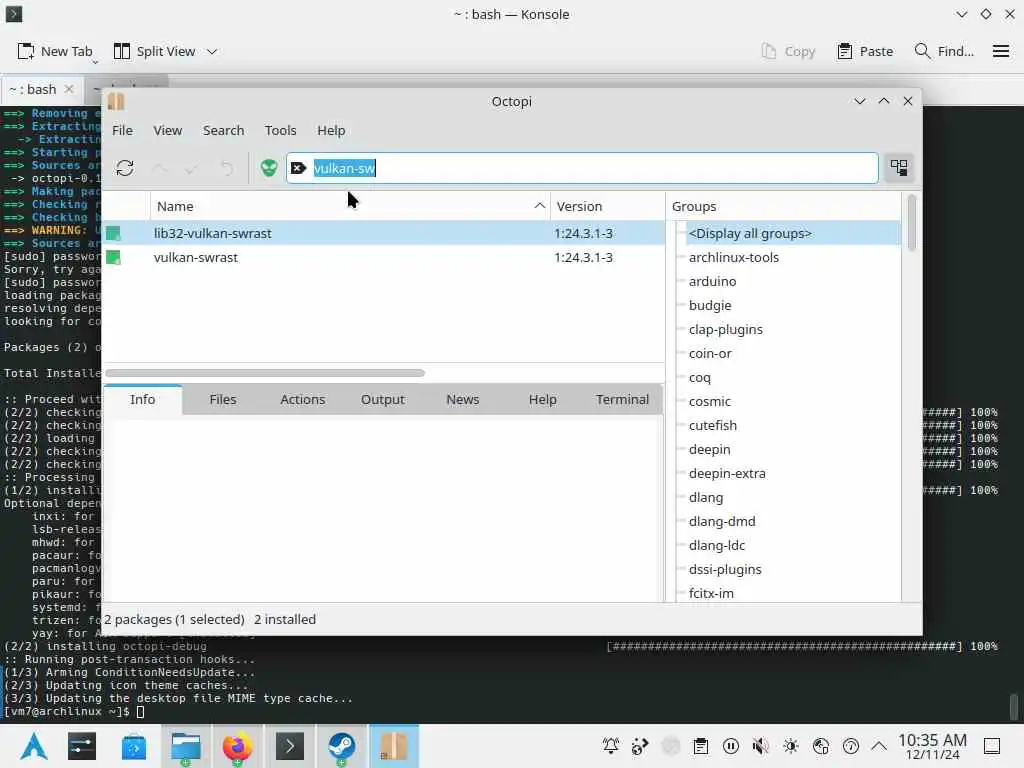The width and height of the screenshot is (1024, 768).
Task: Open Octopi's View menu
Action: (168, 130)
